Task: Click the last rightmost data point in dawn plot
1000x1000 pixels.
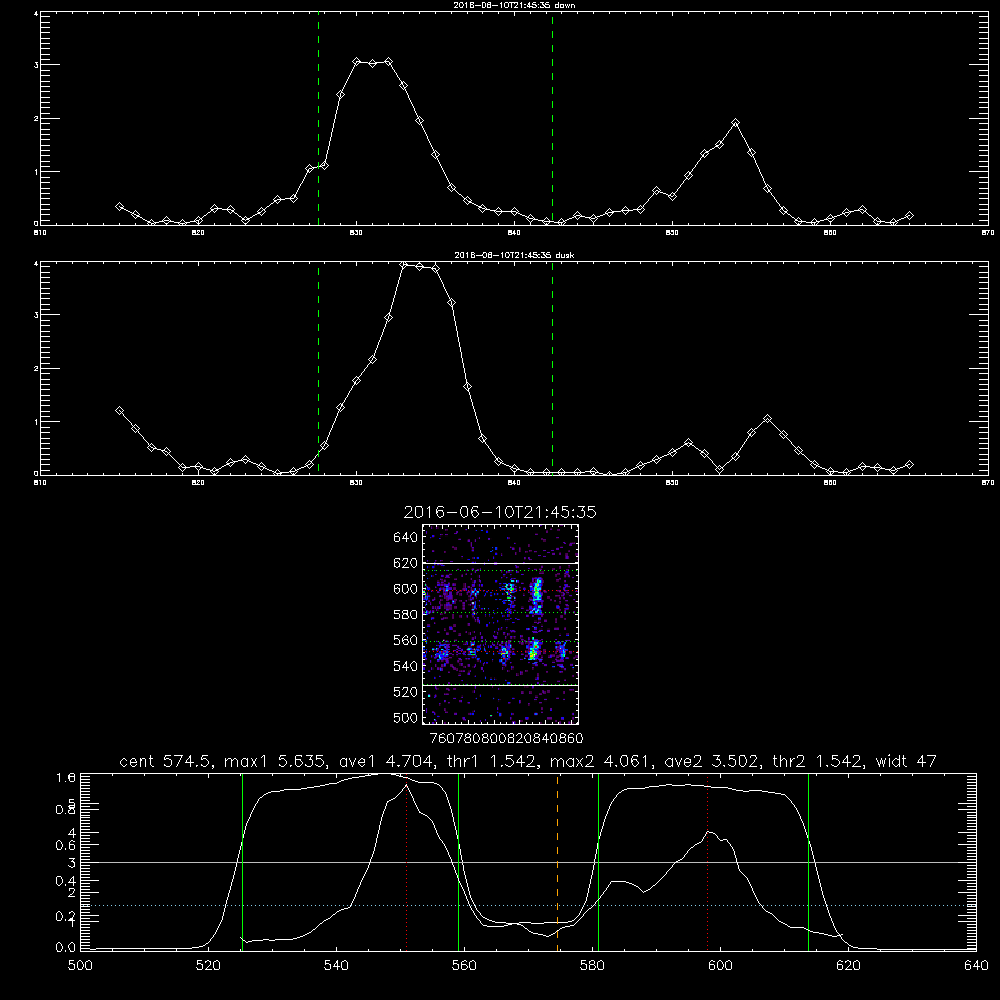Action: point(909,216)
